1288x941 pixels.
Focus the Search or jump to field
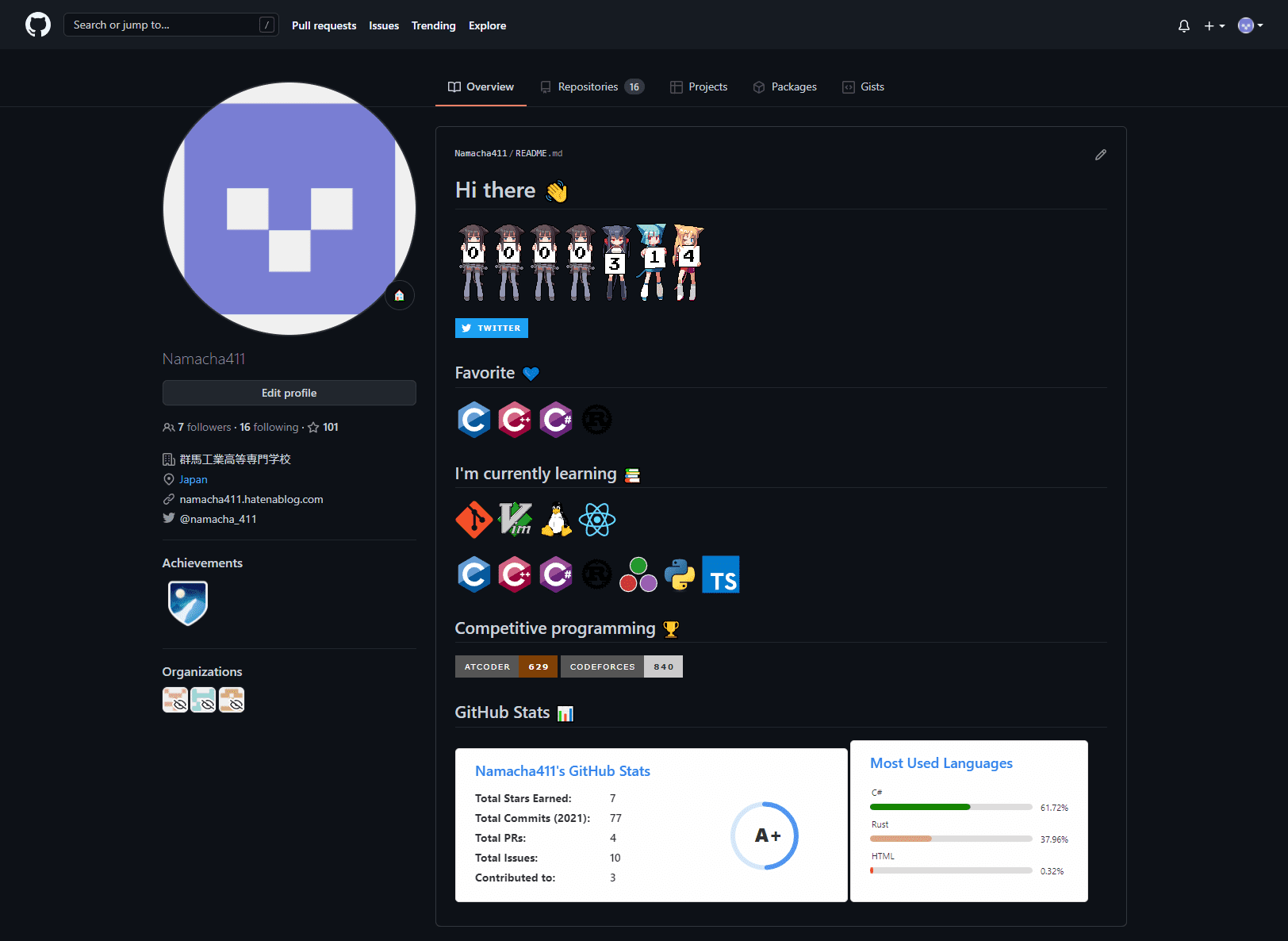click(x=171, y=25)
